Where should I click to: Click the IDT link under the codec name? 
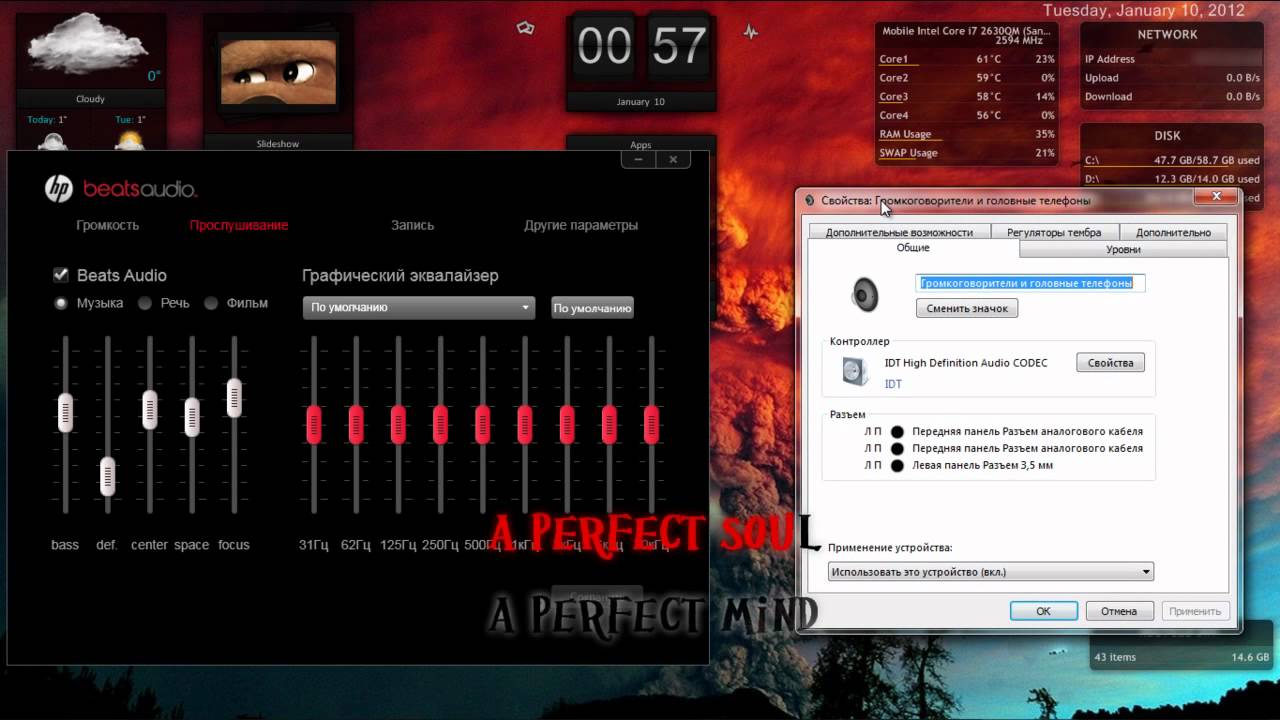[893, 384]
